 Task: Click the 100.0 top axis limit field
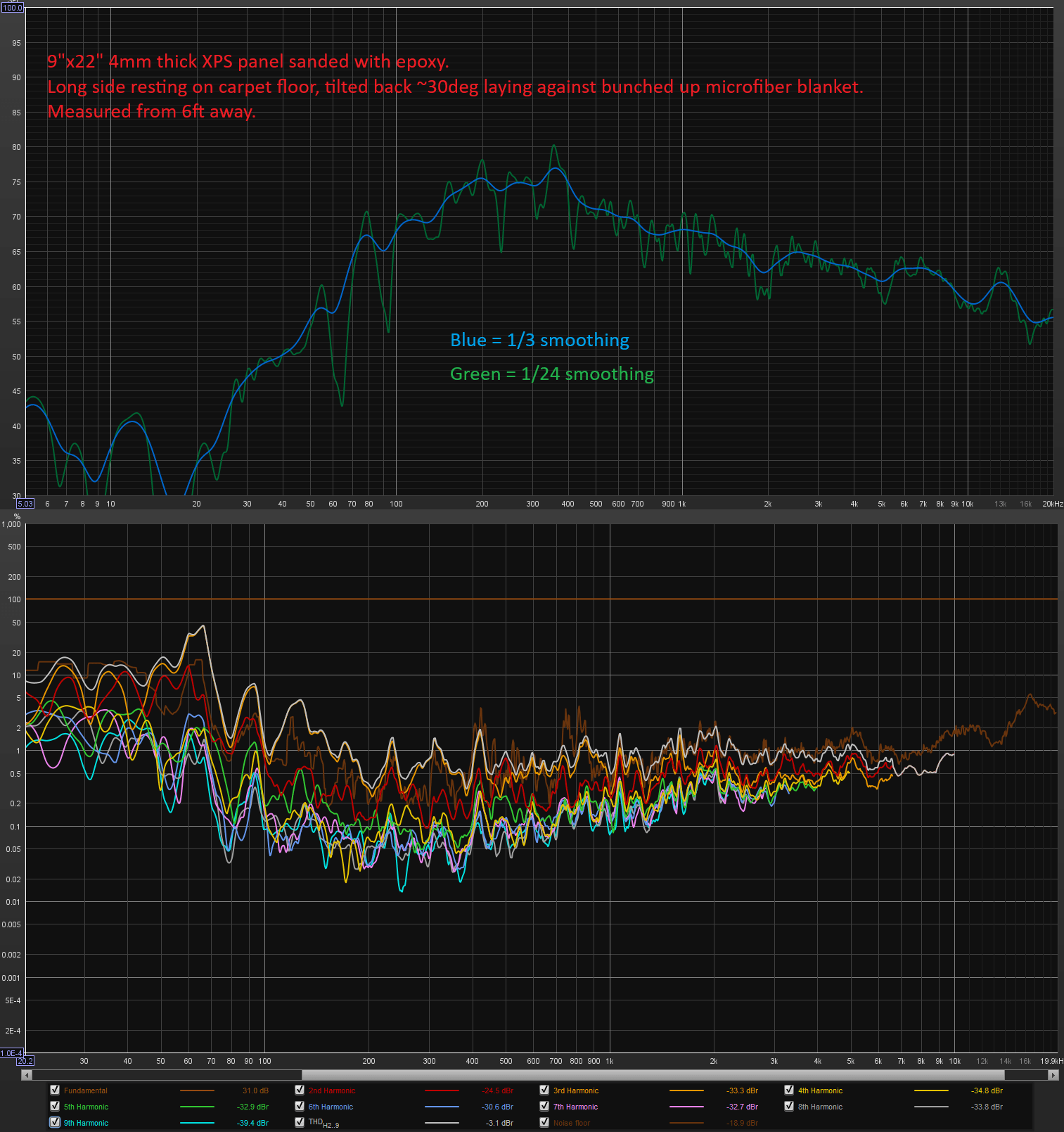click(12, 8)
